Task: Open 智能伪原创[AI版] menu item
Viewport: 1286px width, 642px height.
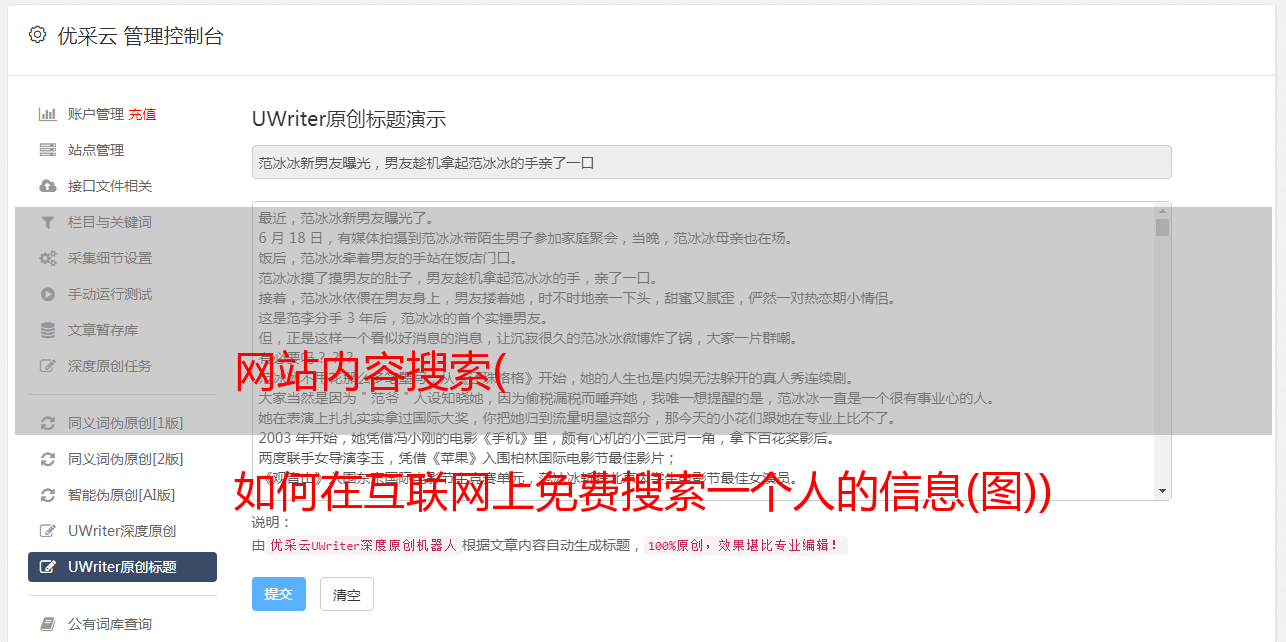Action: click(122, 495)
